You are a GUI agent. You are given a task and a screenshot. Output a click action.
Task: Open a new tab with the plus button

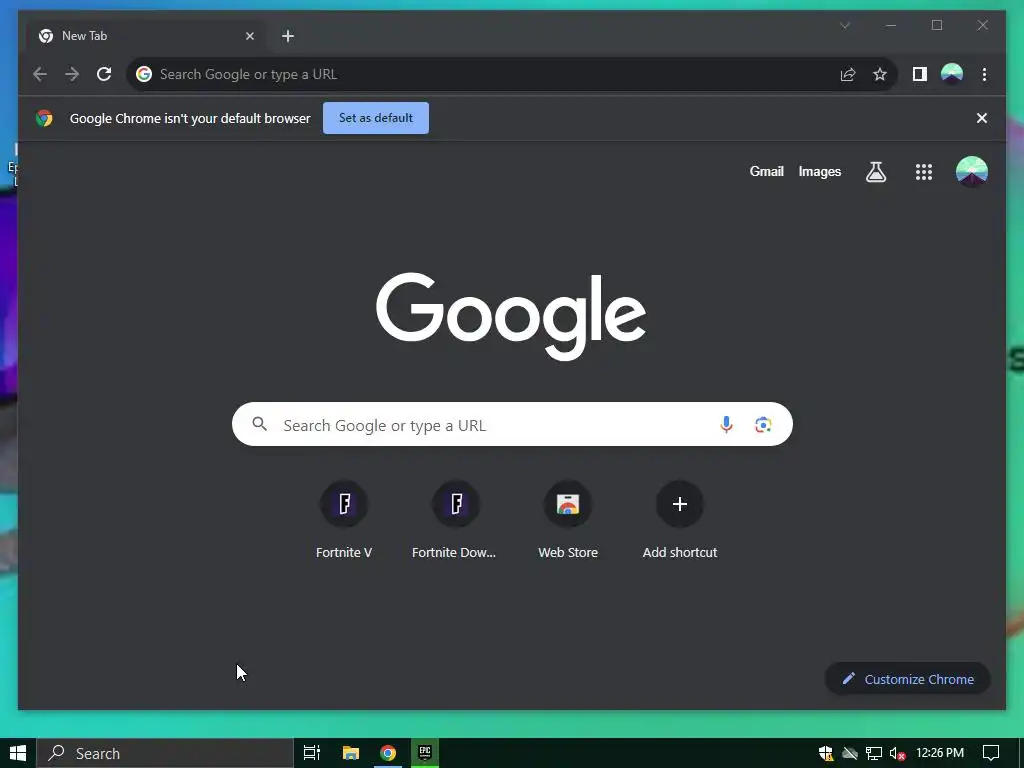(x=288, y=36)
